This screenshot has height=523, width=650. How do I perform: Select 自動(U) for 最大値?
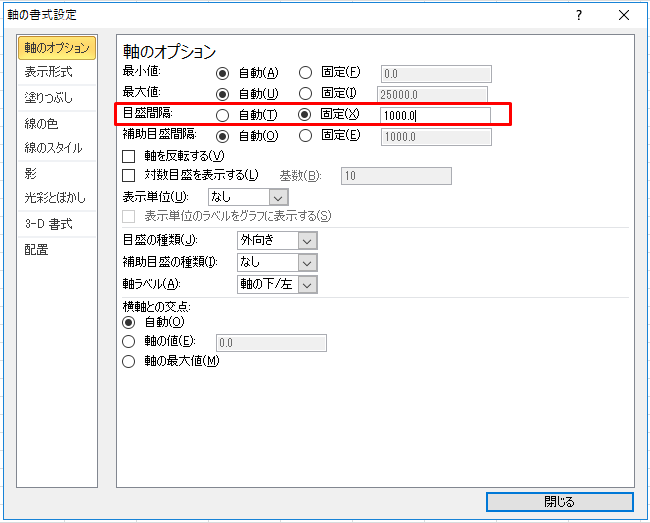223,94
